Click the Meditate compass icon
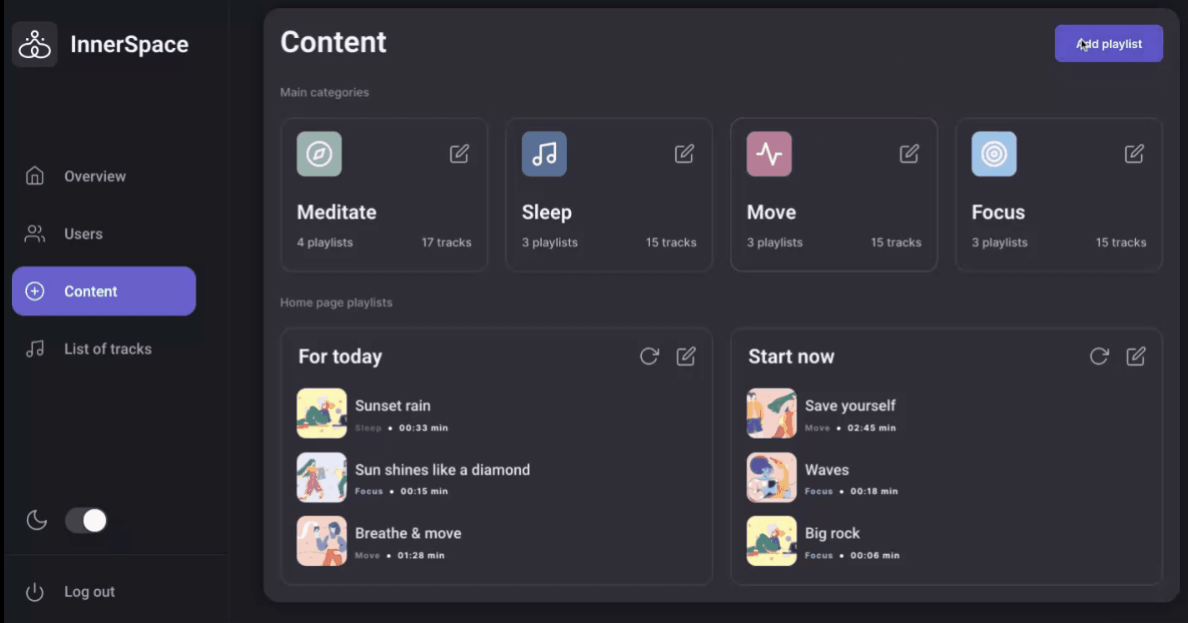 (x=319, y=154)
